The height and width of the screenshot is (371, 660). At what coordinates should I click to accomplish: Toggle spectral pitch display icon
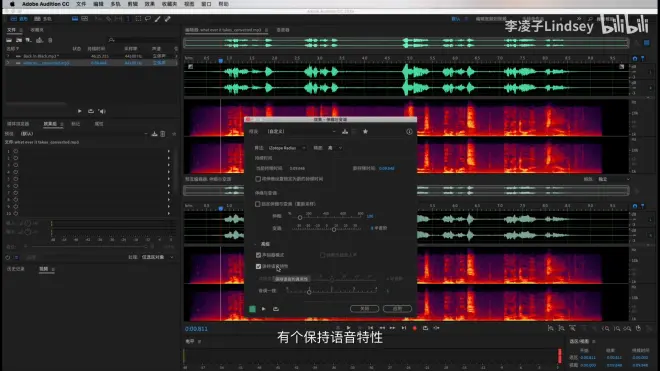click(x=85, y=19)
